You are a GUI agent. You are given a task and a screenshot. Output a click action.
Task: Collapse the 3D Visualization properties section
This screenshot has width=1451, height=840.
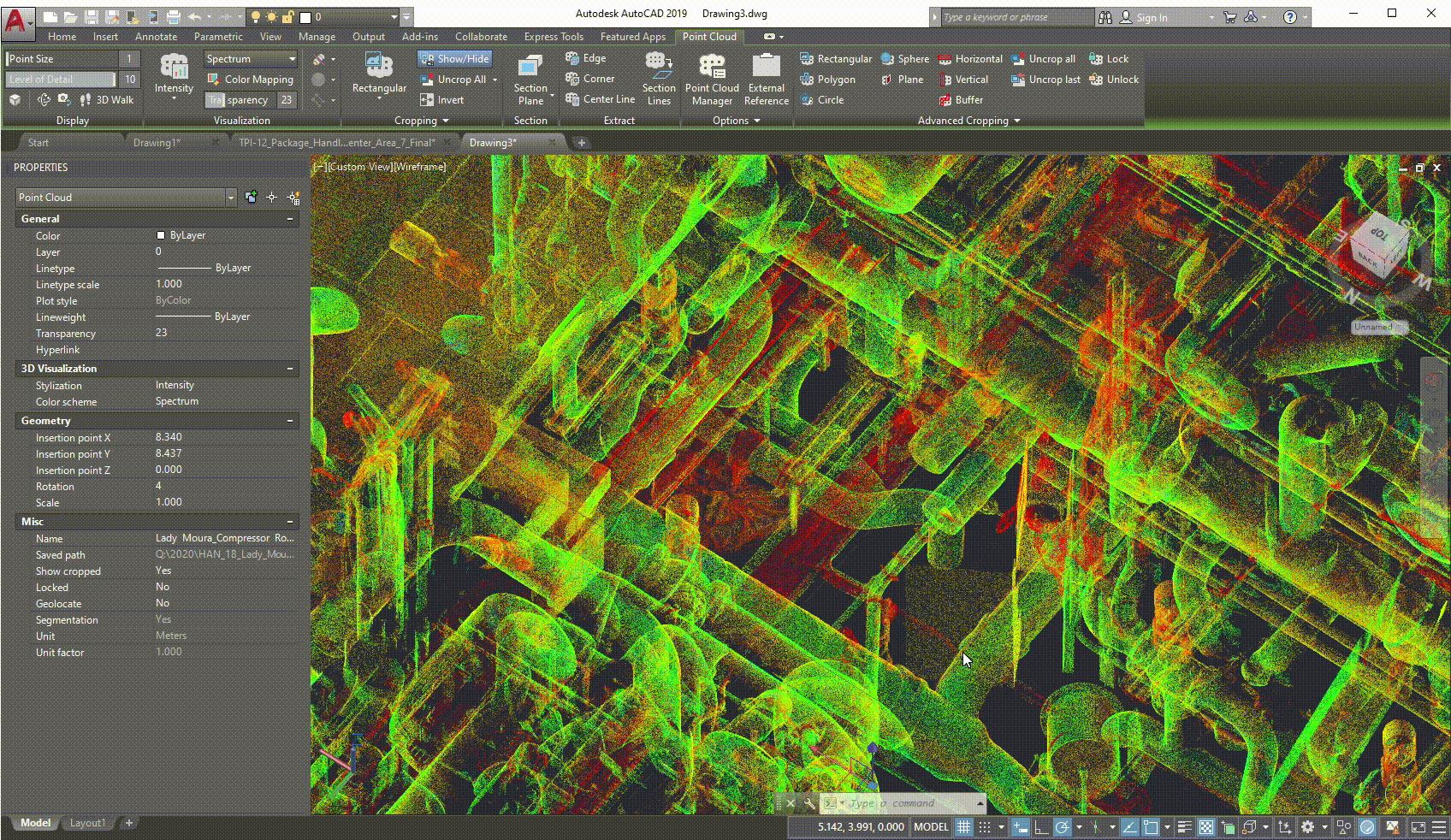click(x=290, y=369)
